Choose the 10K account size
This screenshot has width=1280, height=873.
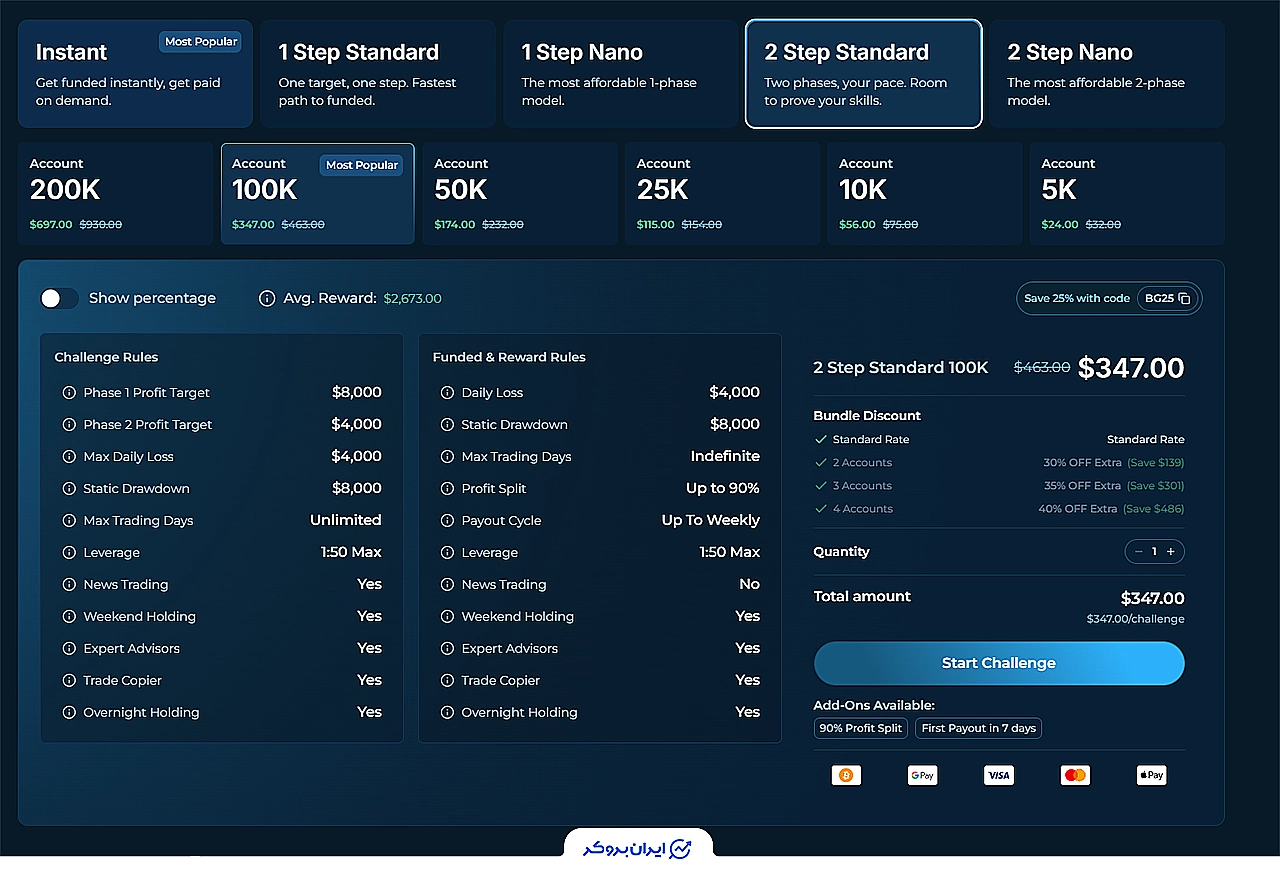tap(925, 194)
